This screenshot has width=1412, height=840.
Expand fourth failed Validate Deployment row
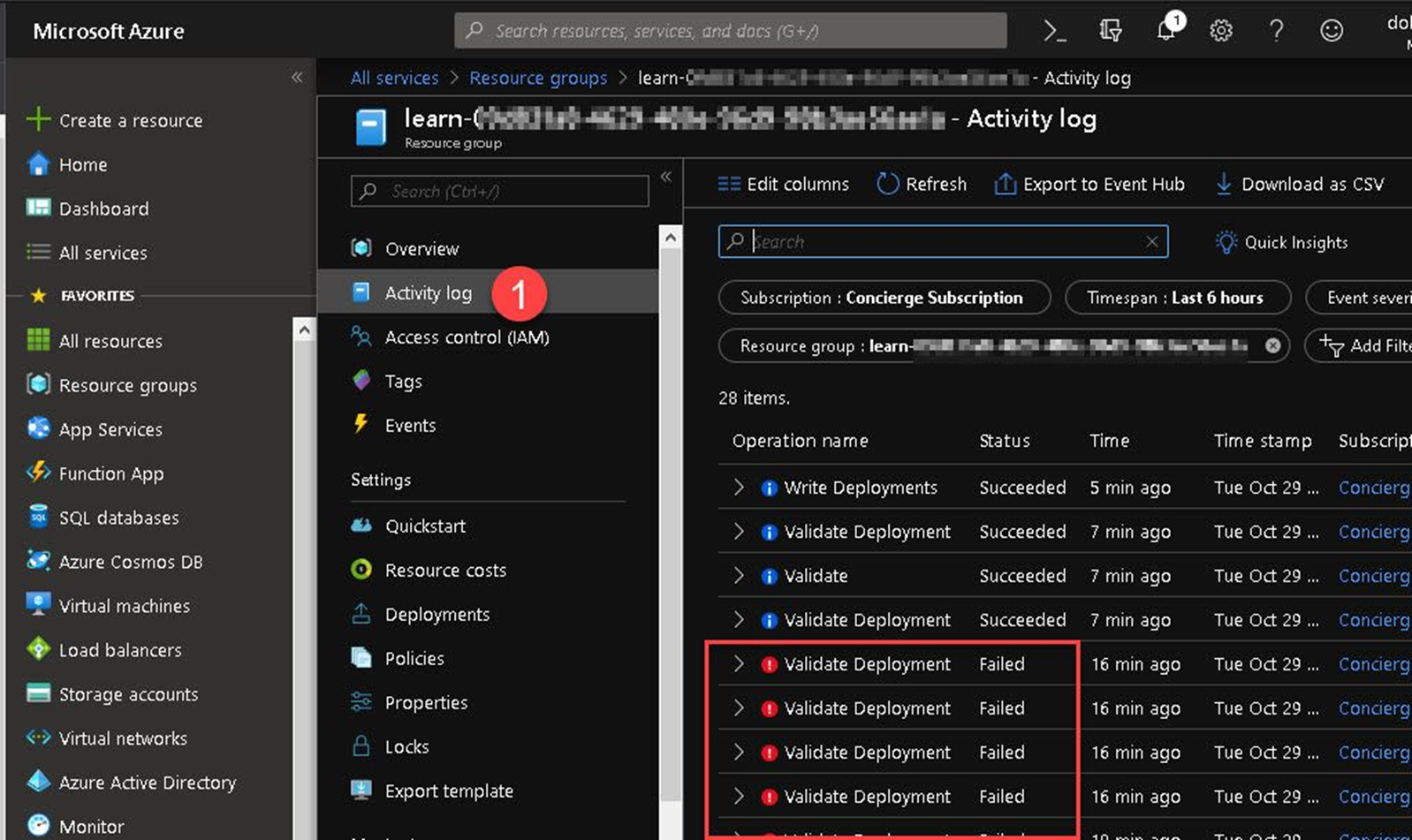(739, 797)
